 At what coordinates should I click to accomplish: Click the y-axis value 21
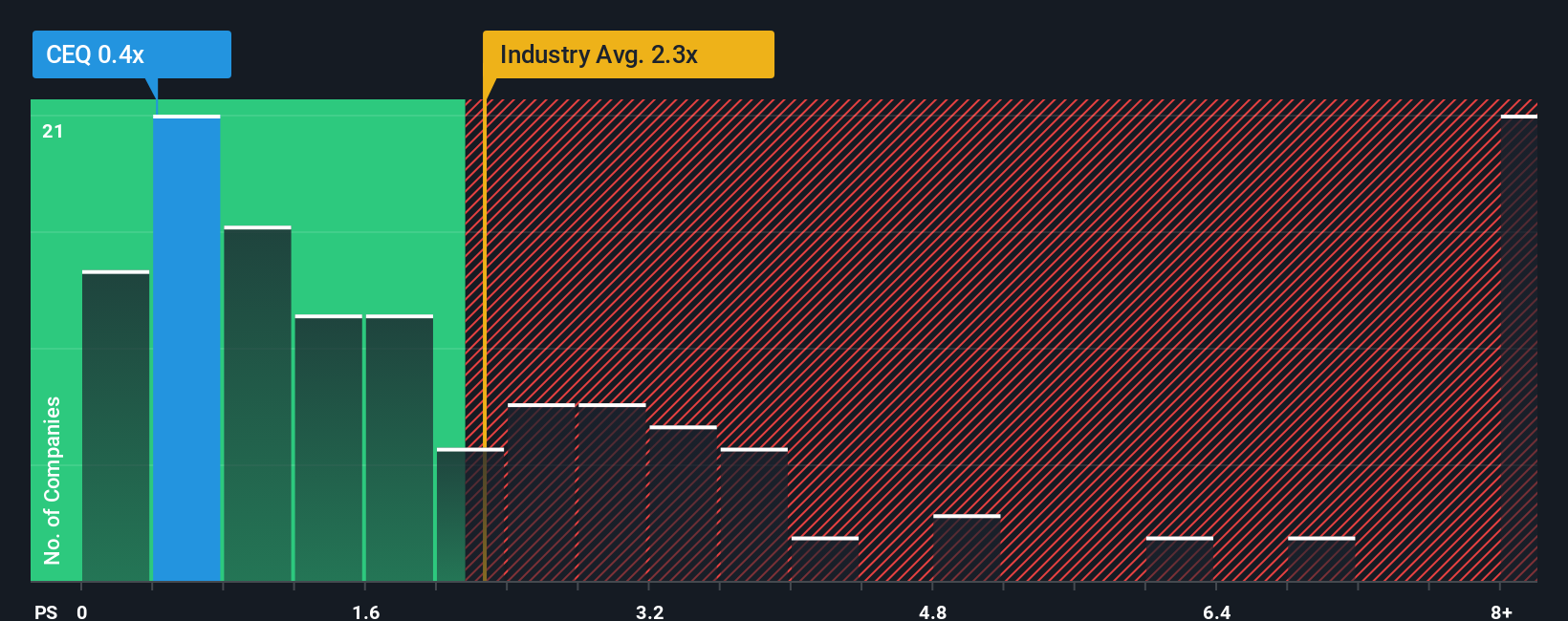click(53, 131)
